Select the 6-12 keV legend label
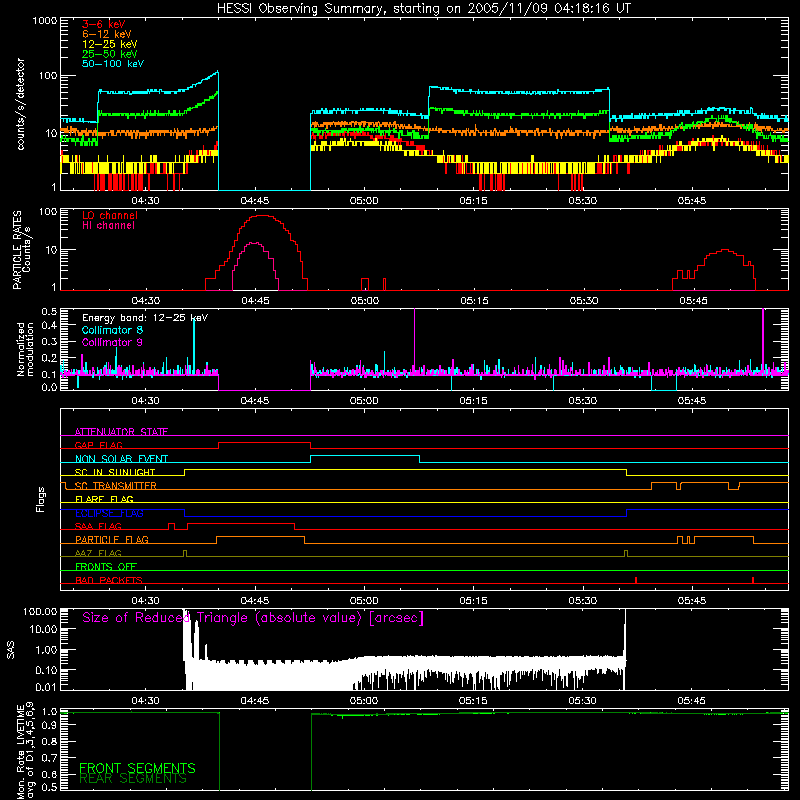This screenshot has height=800, width=800. [x=107, y=34]
